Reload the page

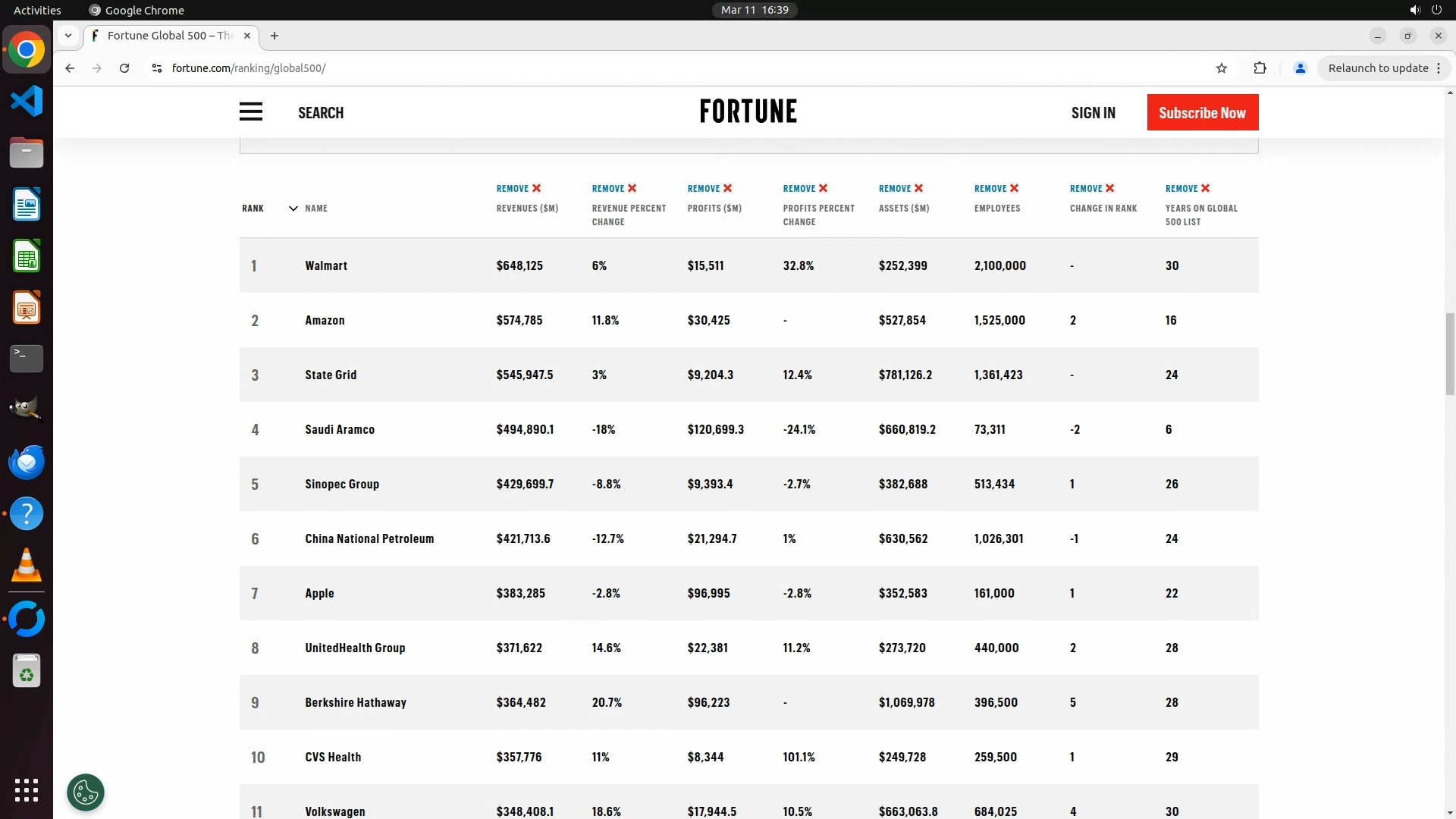pyautogui.click(x=124, y=68)
